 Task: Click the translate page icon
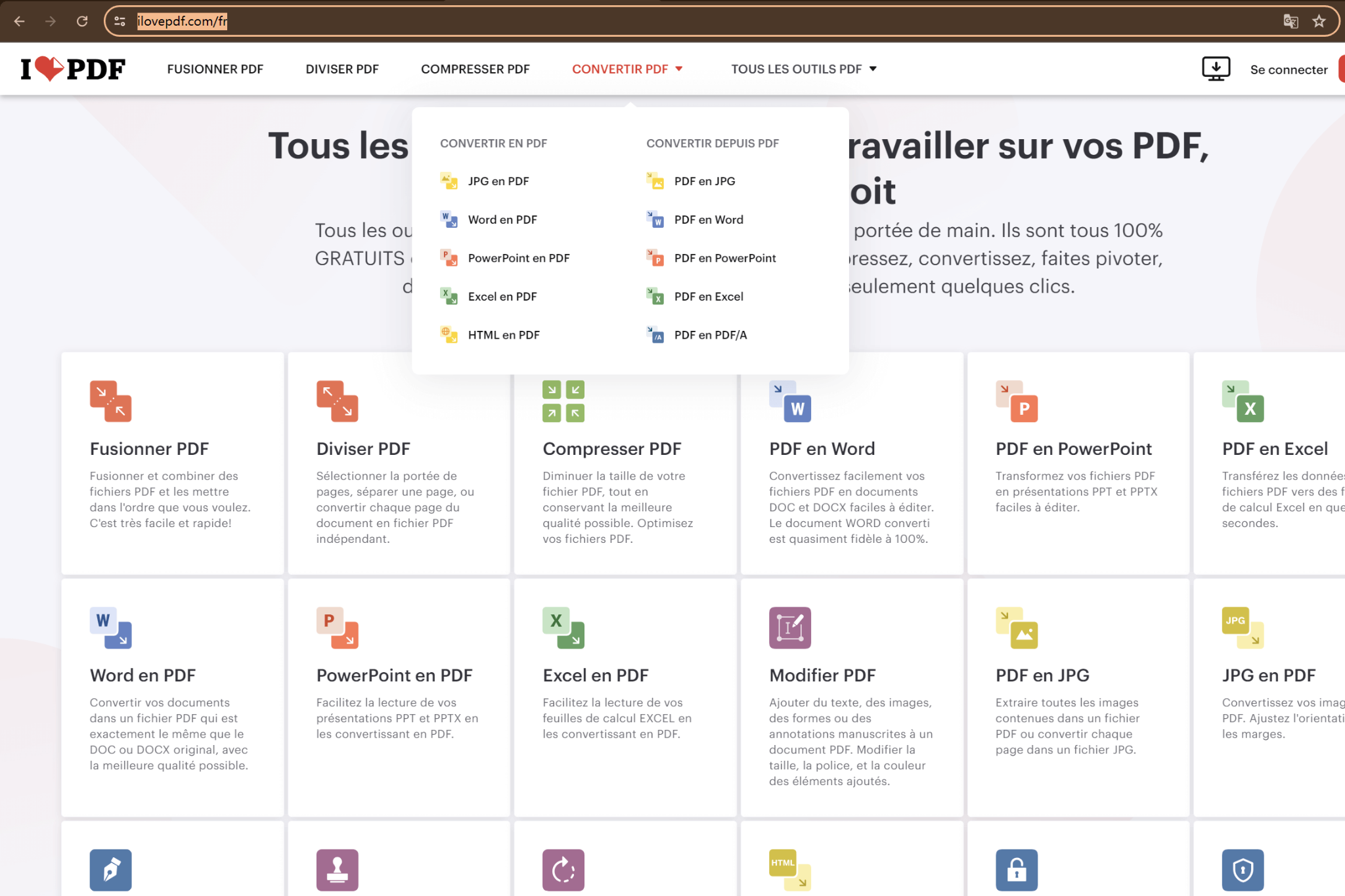(x=1290, y=21)
